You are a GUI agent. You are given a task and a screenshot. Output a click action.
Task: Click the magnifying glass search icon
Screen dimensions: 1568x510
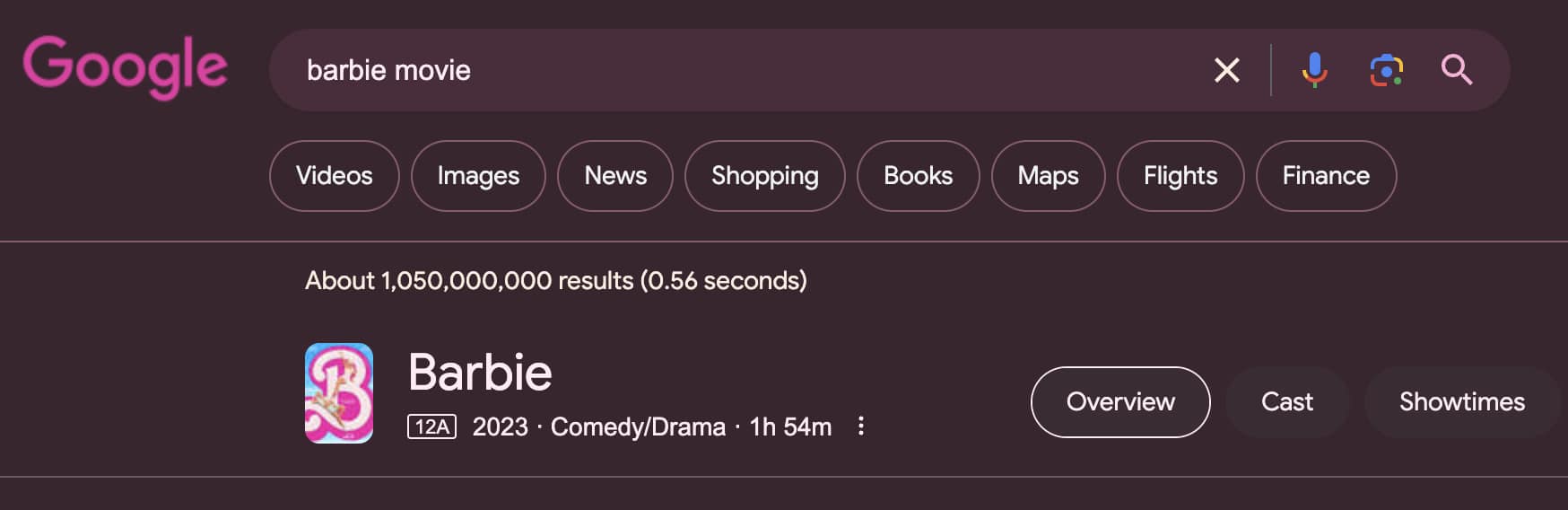coord(1456,70)
